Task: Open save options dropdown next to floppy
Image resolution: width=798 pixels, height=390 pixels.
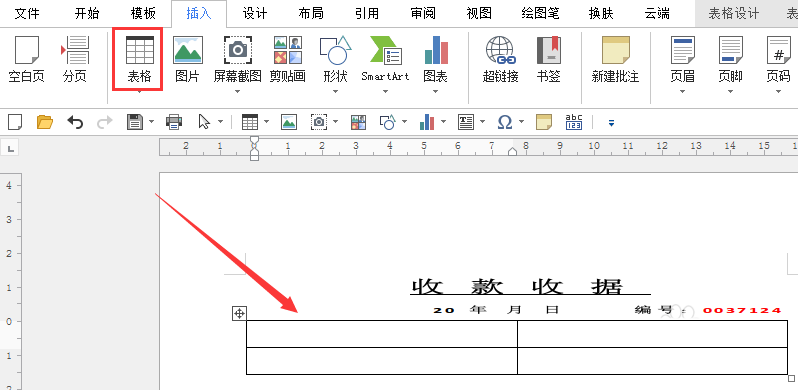Action: pyautogui.click(x=152, y=122)
